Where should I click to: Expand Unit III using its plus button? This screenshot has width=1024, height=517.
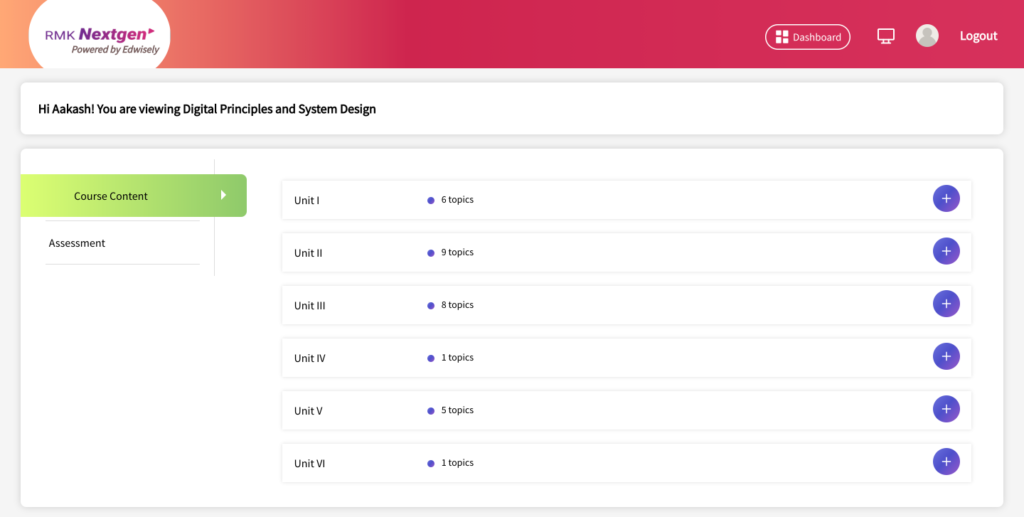click(x=946, y=304)
